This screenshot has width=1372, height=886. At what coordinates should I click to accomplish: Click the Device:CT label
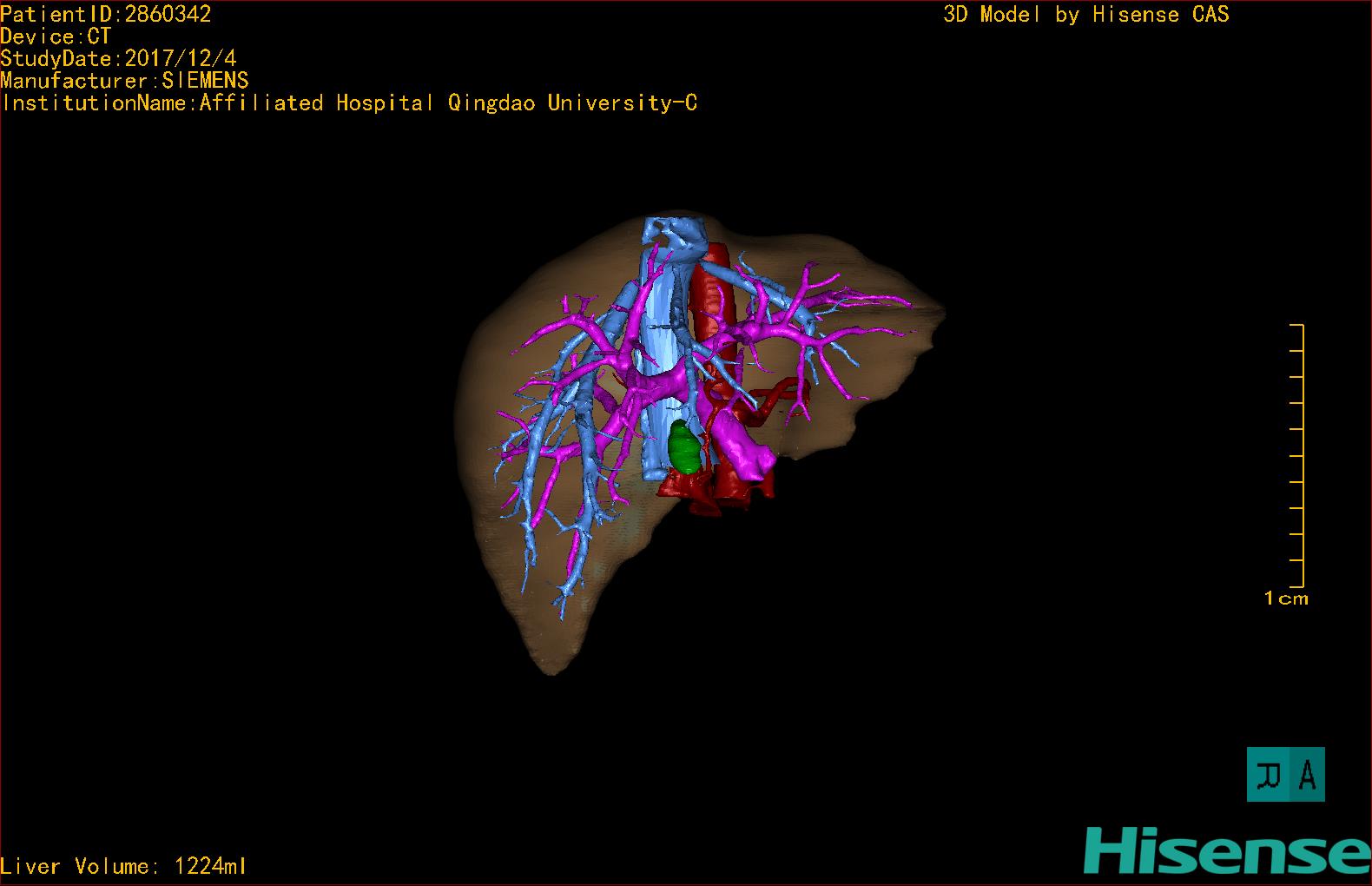56,36
